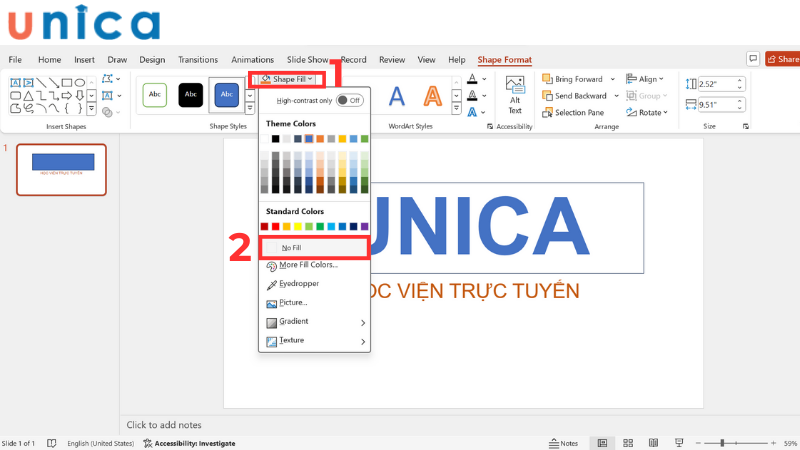Open the Edit Shape dropdown

point(111,79)
